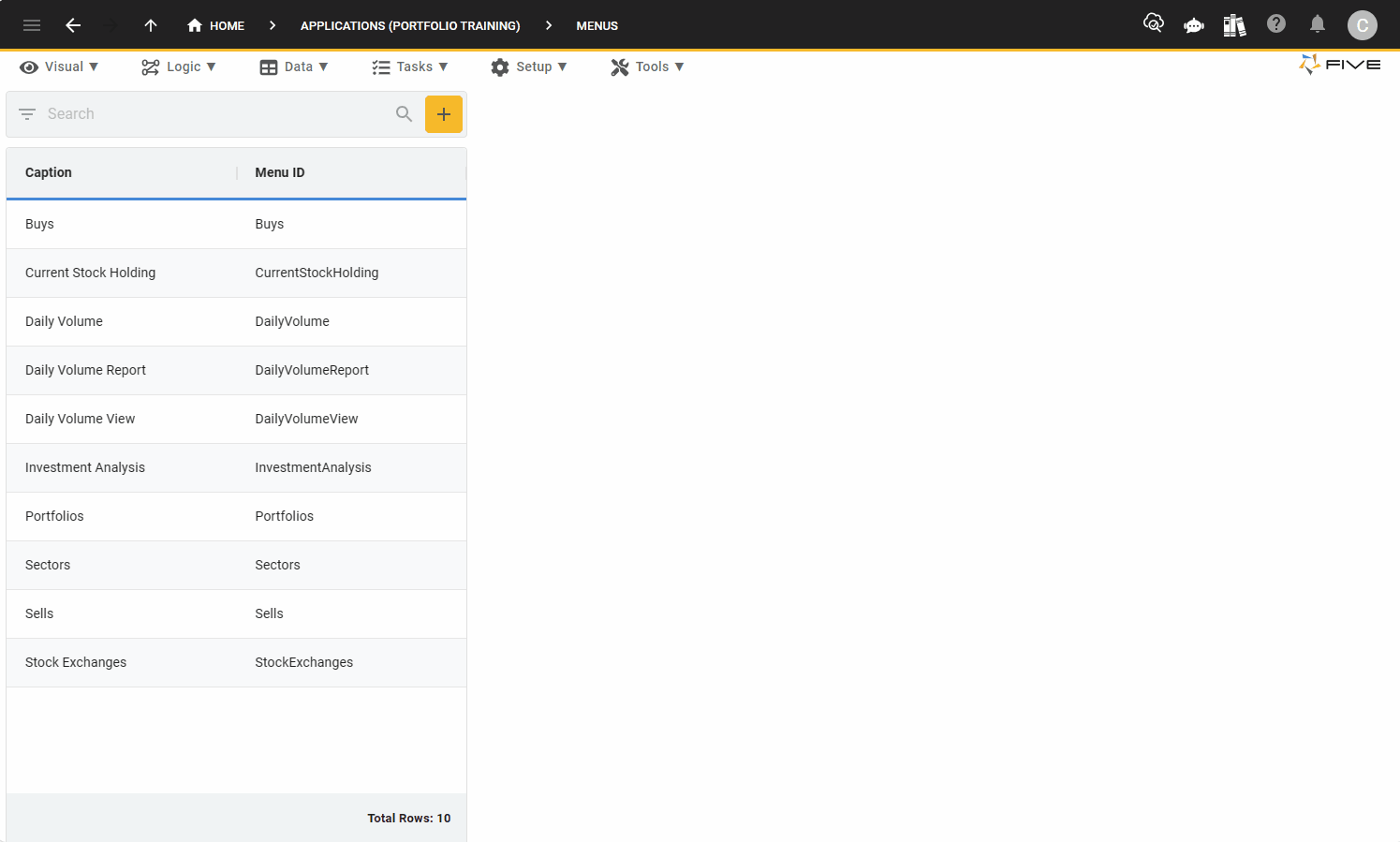Select the Buys caption row
1400x842 pixels.
[236, 224]
